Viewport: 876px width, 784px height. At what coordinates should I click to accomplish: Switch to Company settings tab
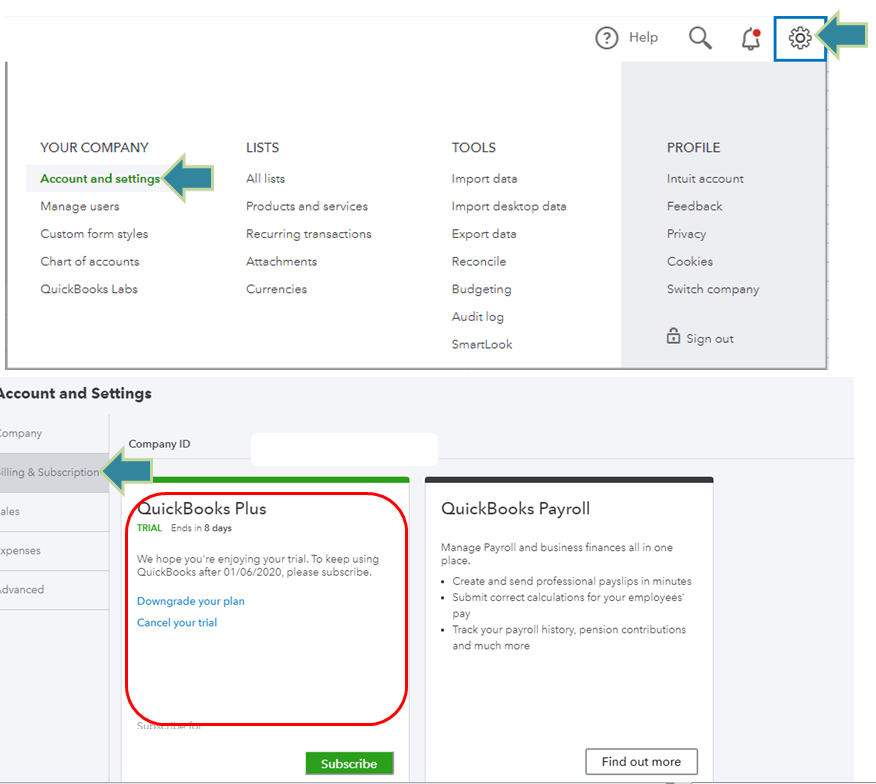[54, 434]
